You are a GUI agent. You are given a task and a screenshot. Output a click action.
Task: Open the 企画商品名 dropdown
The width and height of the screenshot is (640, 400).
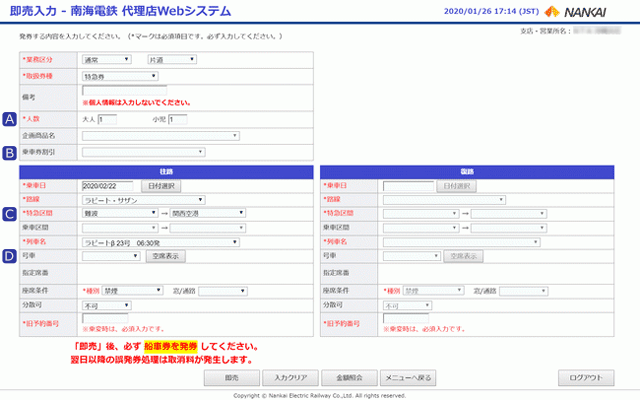(x=161, y=136)
